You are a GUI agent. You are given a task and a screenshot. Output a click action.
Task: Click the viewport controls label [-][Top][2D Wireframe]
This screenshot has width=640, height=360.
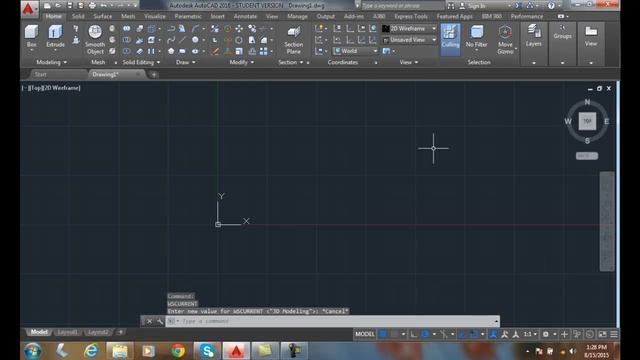(51, 88)
